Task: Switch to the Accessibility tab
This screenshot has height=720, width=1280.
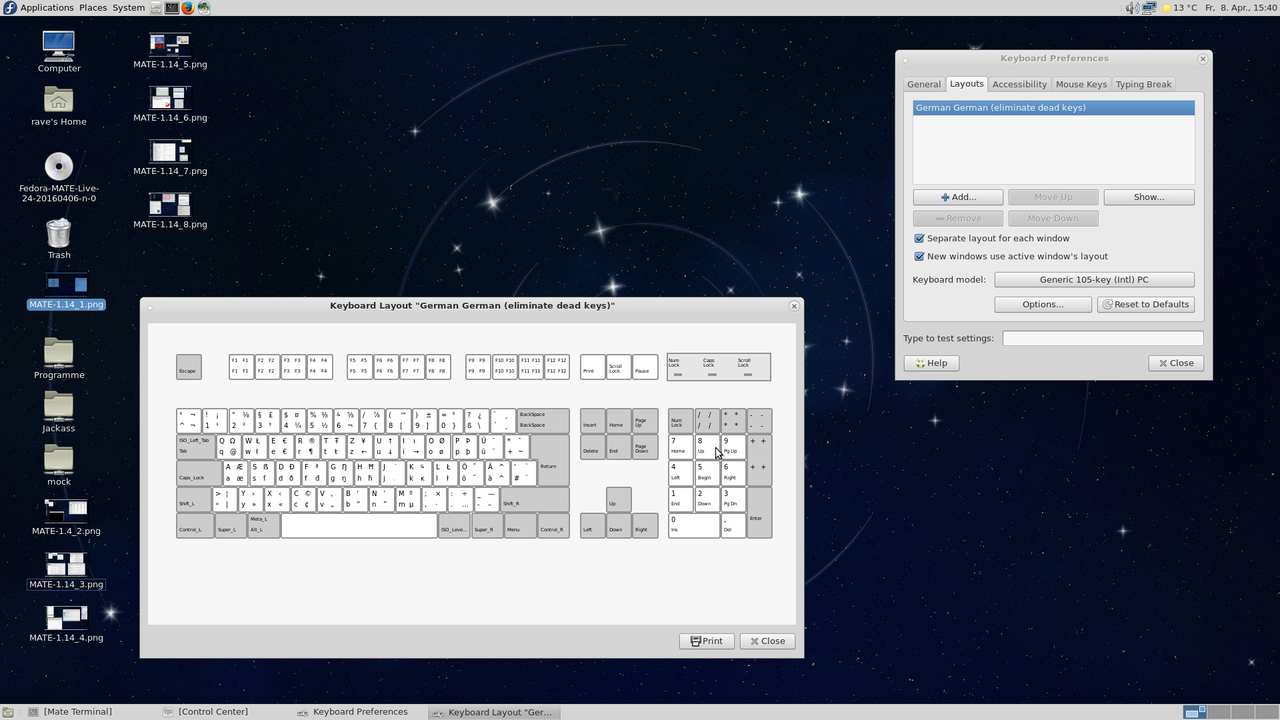Action: tap(1019, 85)
